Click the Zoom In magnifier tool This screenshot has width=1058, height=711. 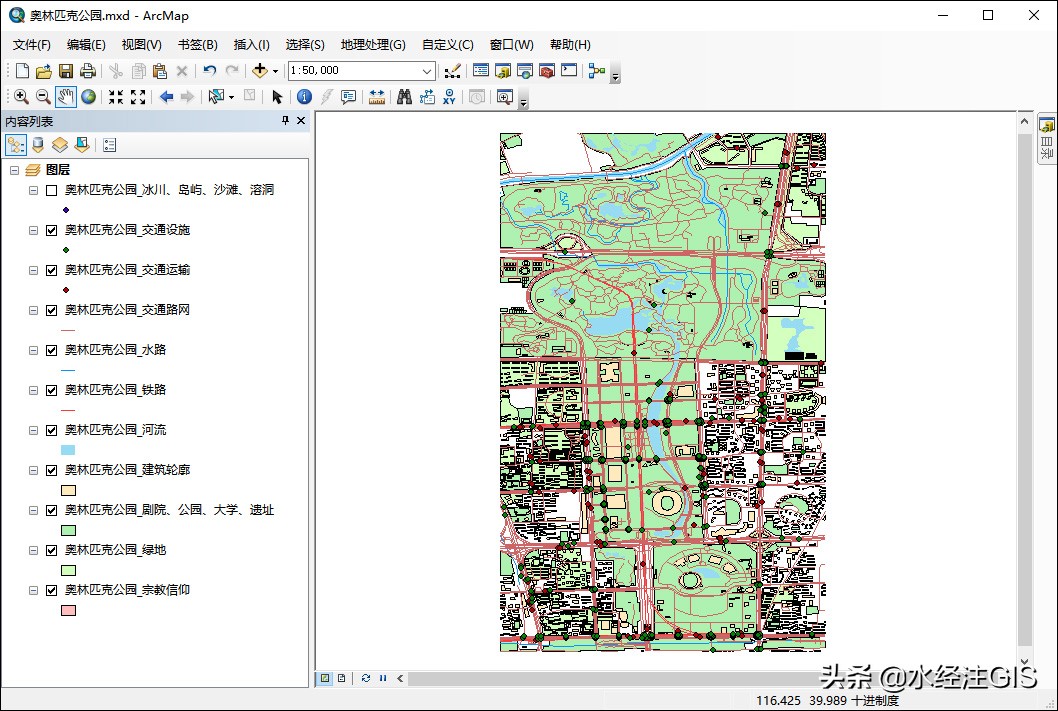pyautogui.click(x=21, y=97)
